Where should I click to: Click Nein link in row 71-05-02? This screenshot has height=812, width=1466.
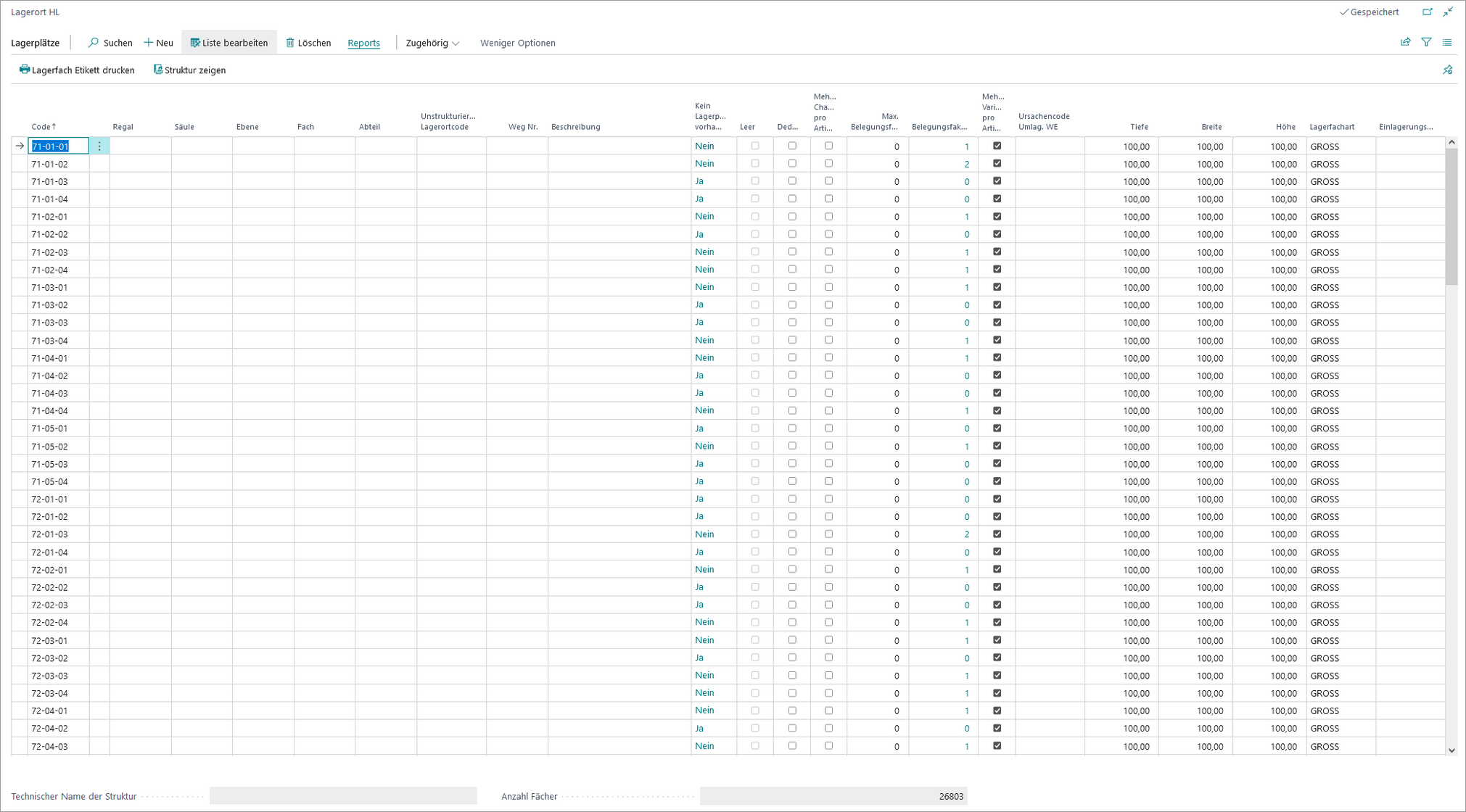(704, 446)
